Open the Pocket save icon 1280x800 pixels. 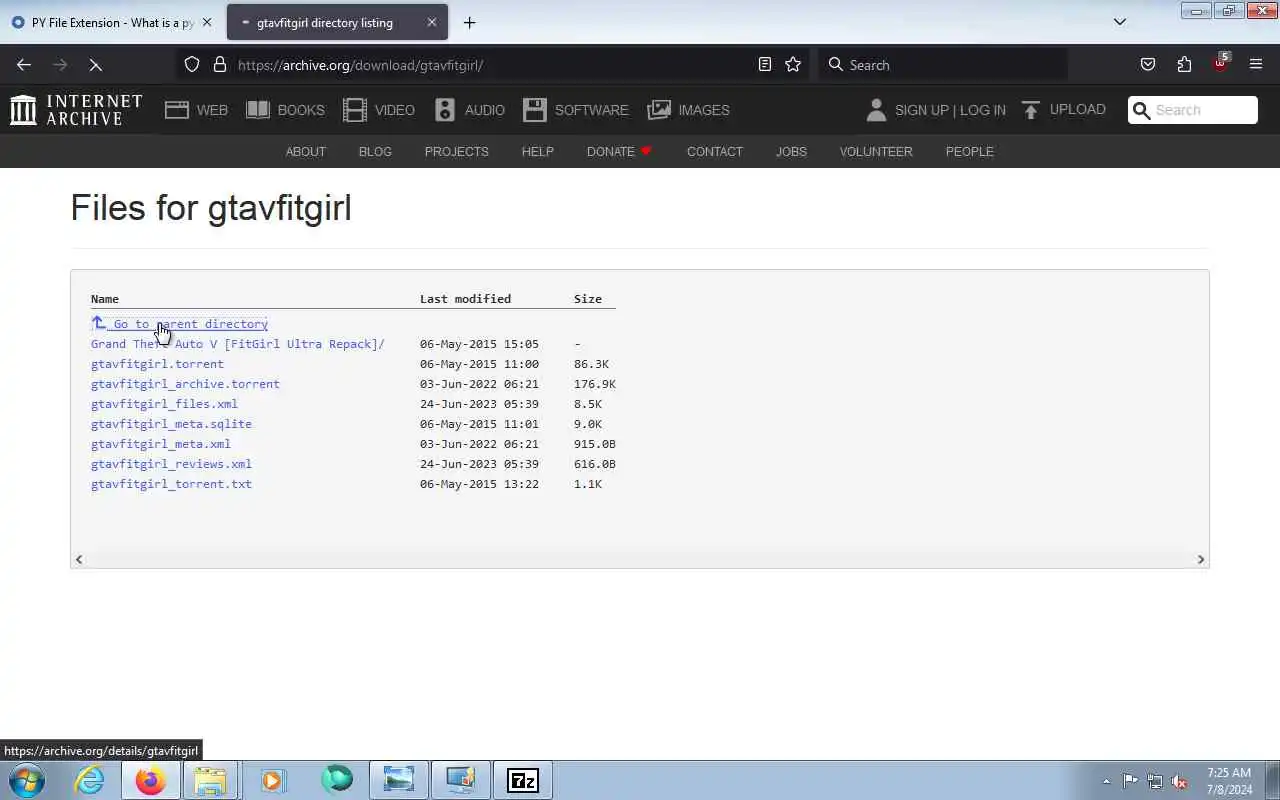tap(1148, 65)
